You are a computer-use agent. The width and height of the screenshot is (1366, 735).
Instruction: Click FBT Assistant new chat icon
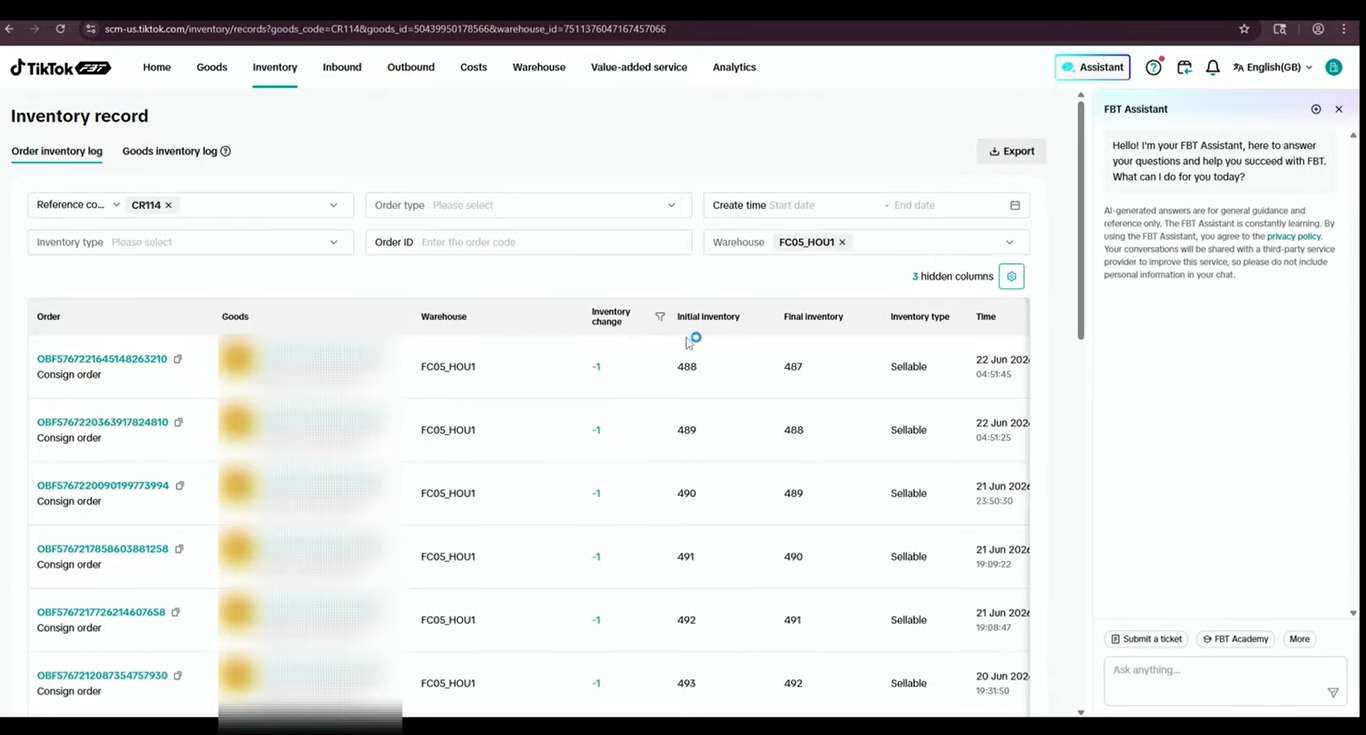pyautogui.click(x=1316, y=109)
